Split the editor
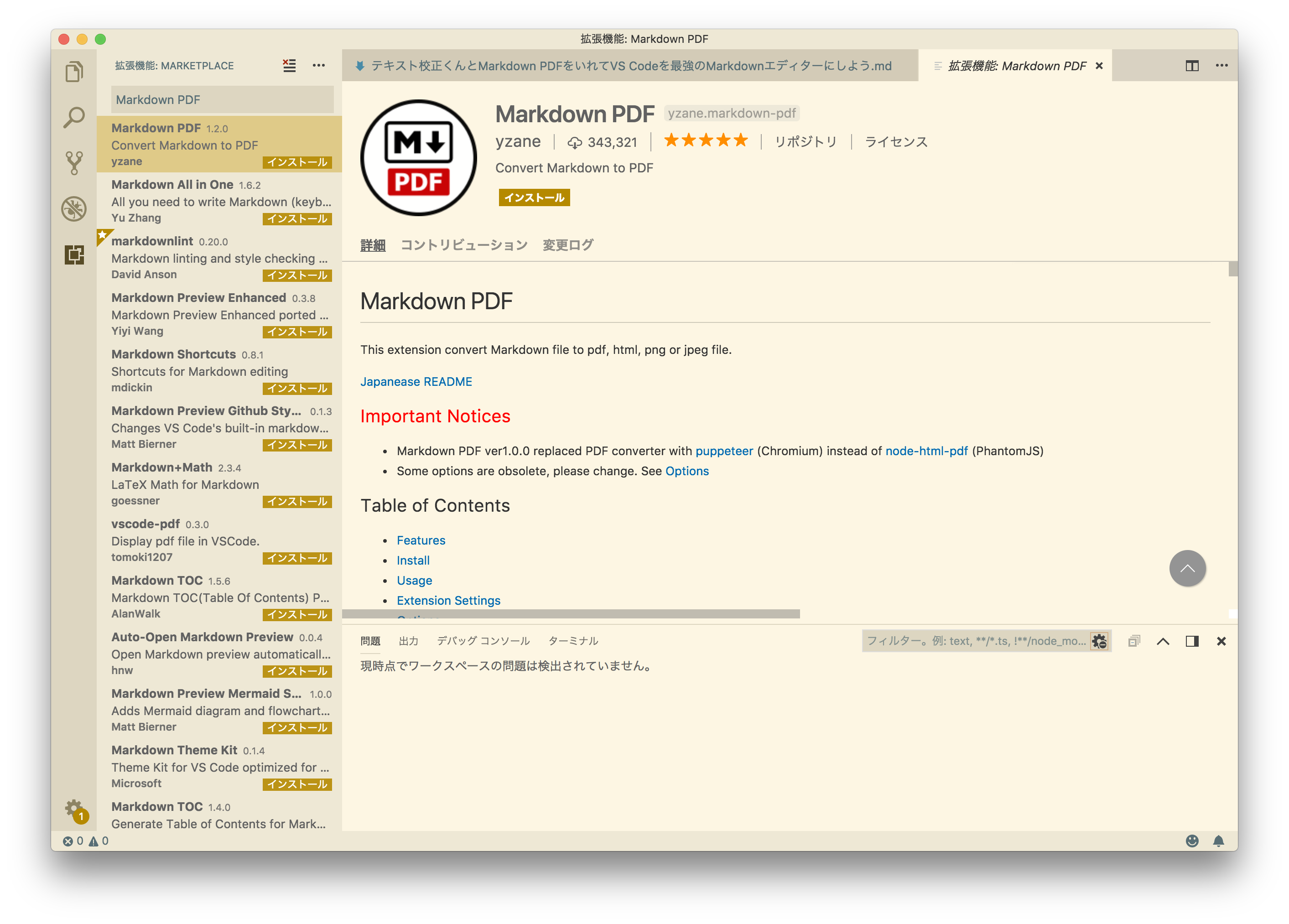Screen dimensions: 1289x924 (1192, 65)
